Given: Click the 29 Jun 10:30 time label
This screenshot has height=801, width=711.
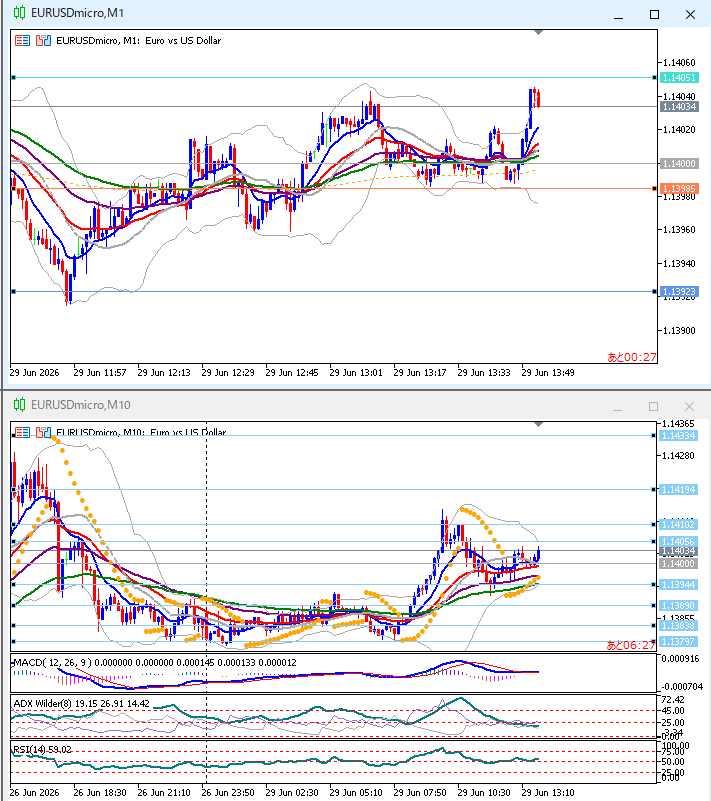Looking at the screenshot, I should [484, 793].
